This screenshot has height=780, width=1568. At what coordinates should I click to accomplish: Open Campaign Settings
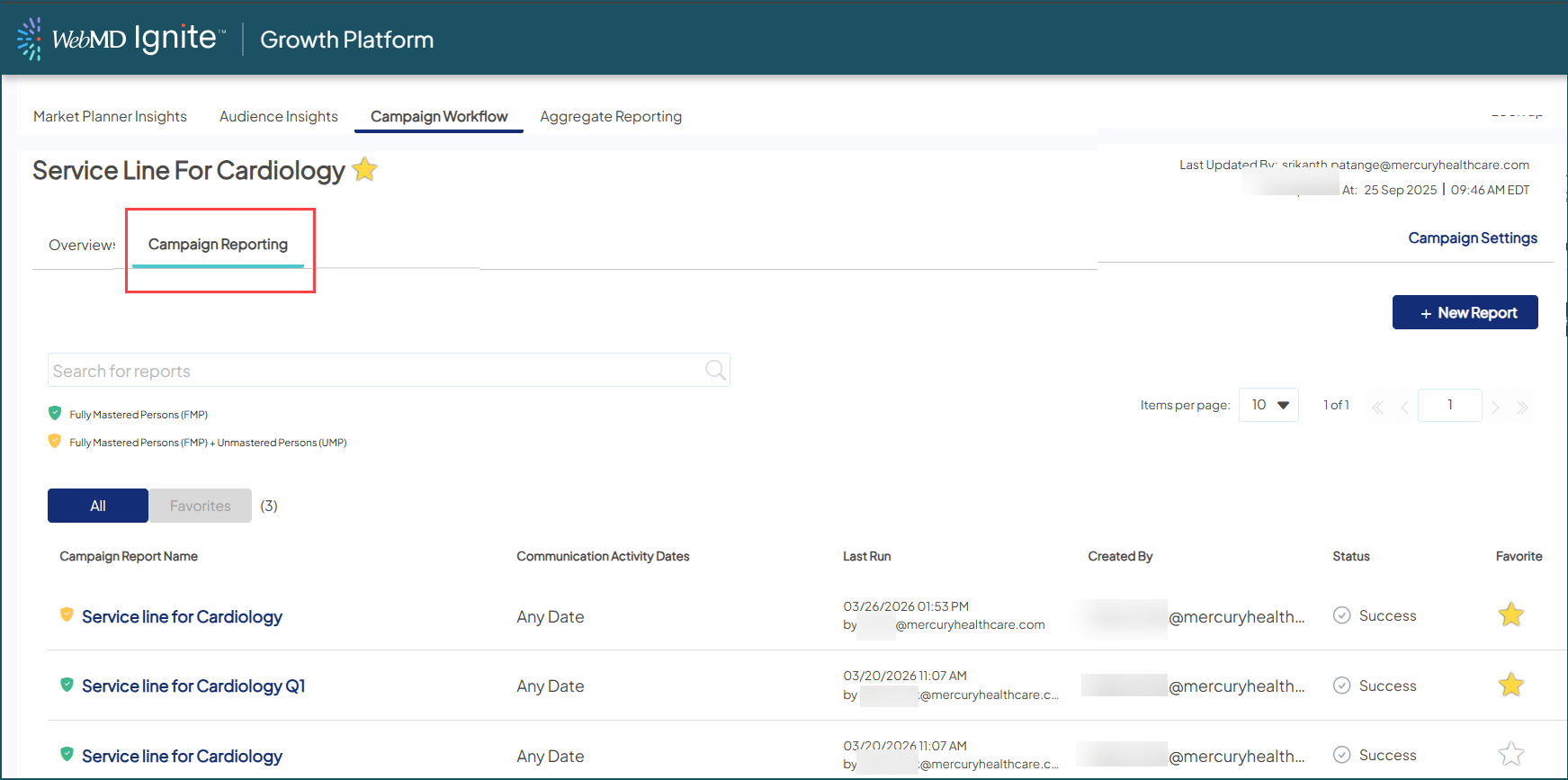click(x=1473, y=238)
